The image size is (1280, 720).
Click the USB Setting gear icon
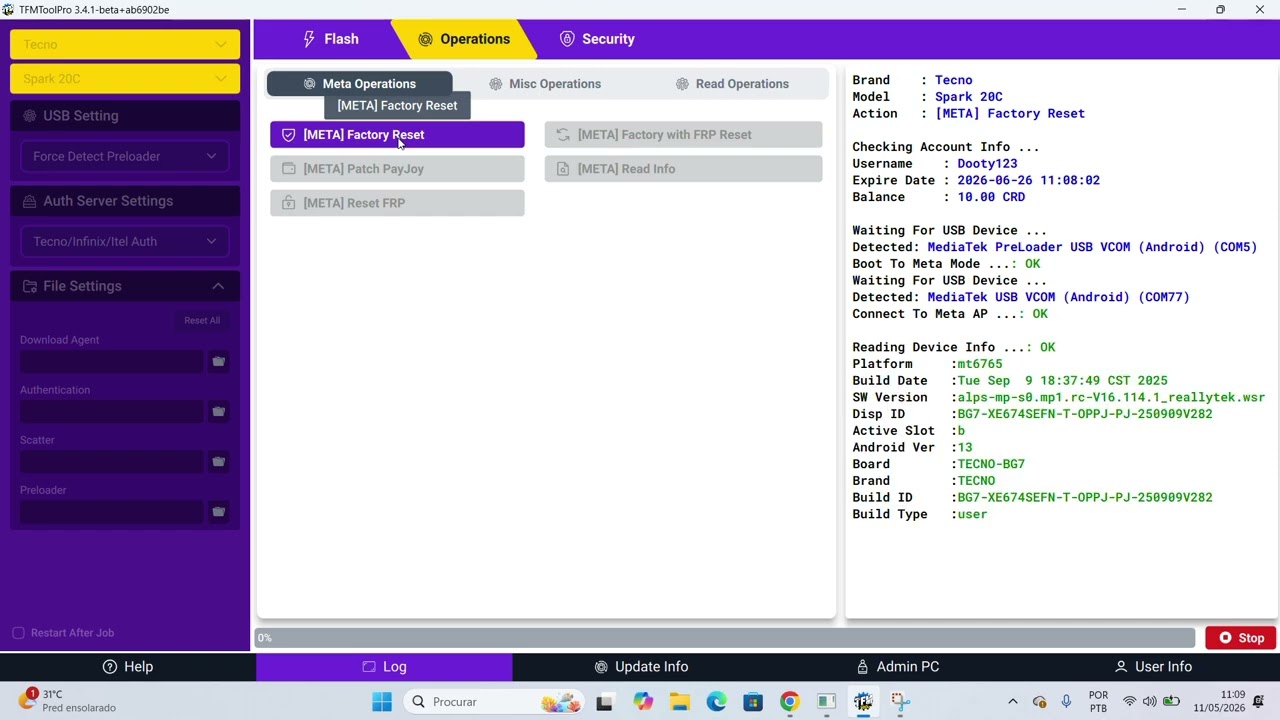point(29,116)
